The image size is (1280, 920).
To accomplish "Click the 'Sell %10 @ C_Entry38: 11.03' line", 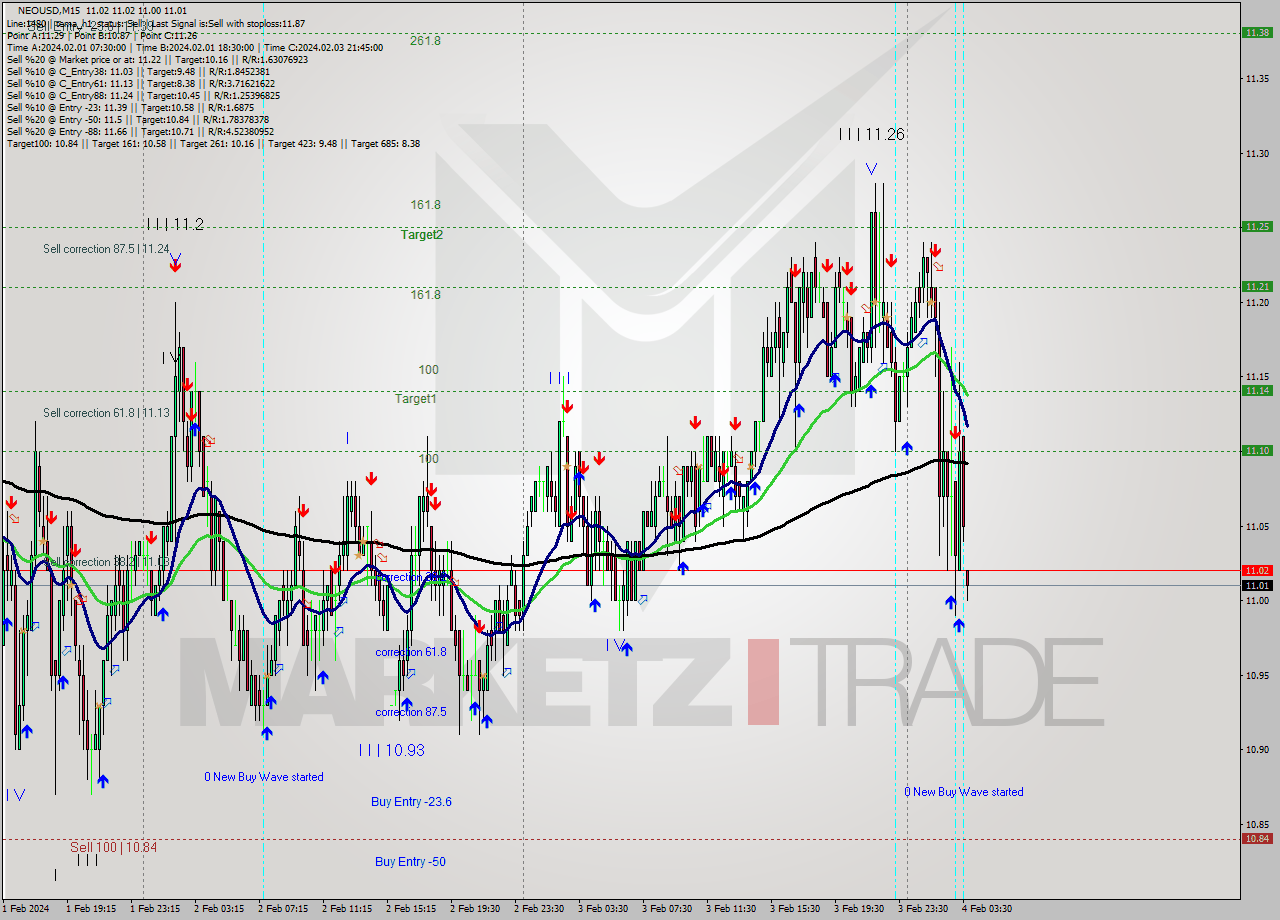I will (x=138, y=71).
